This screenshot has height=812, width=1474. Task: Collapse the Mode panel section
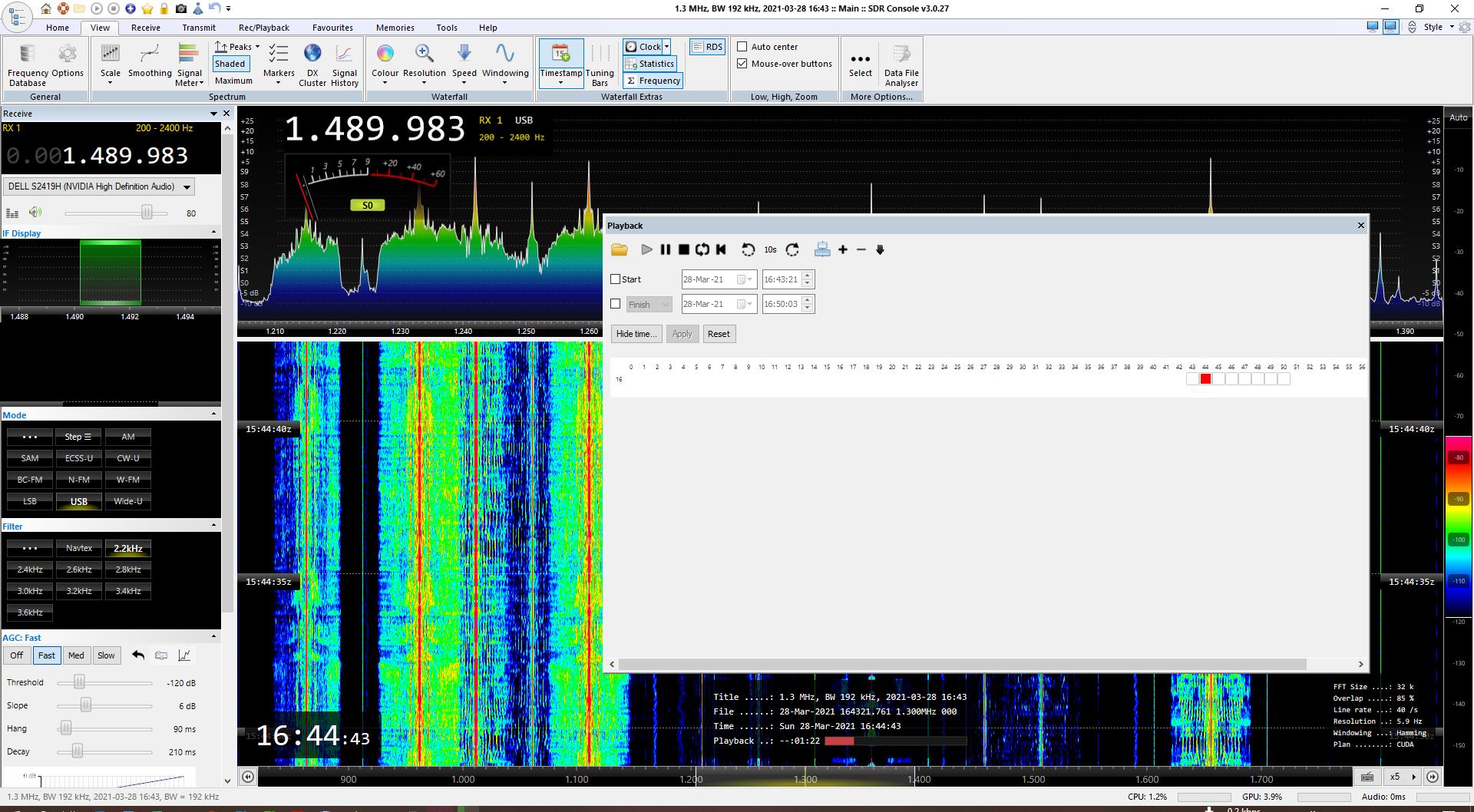pyautogui.click(x=213, y=414)
